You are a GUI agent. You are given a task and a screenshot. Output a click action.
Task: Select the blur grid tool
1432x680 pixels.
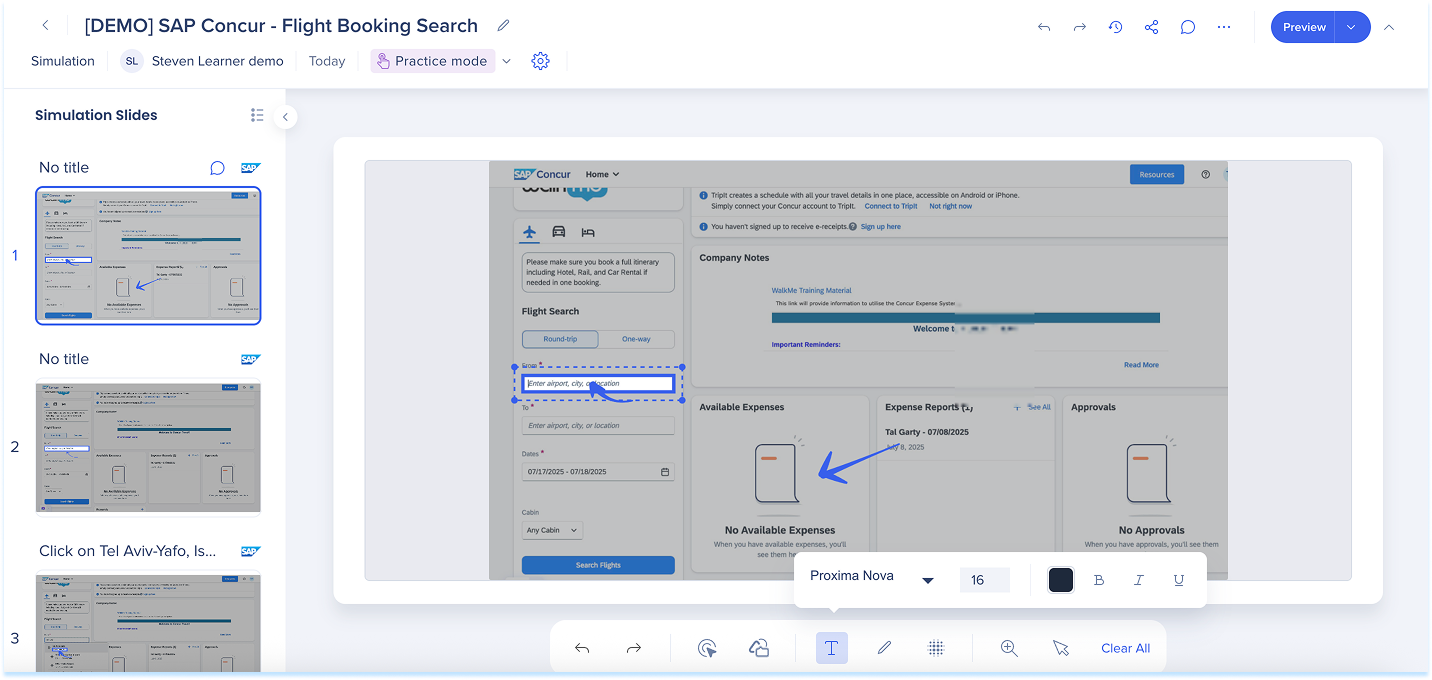pos(936,648)
